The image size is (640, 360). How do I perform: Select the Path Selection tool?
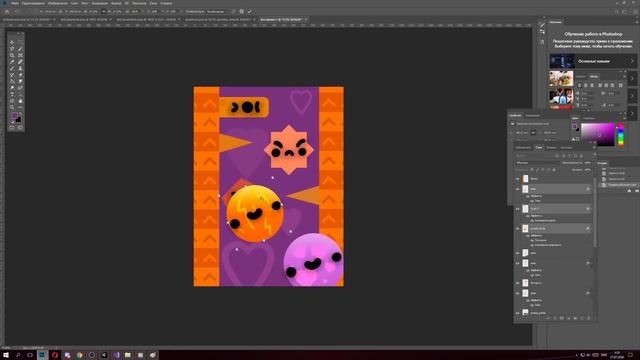[x=20, y=94]
